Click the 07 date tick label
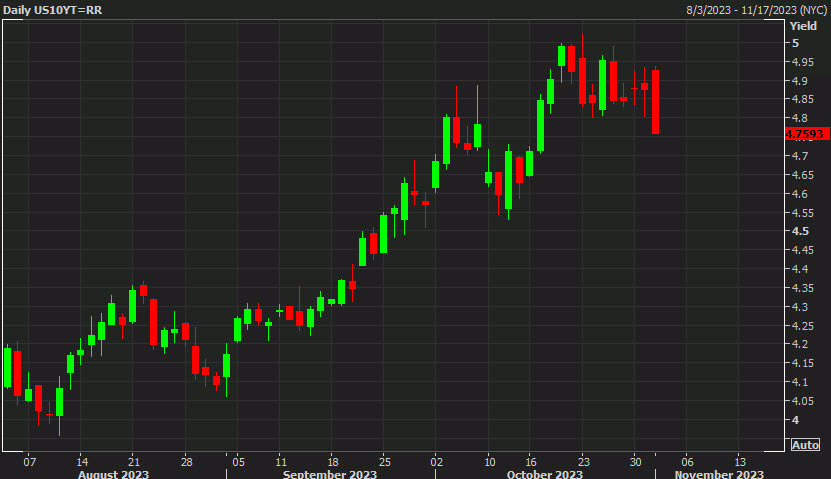 tap(30, 462)
